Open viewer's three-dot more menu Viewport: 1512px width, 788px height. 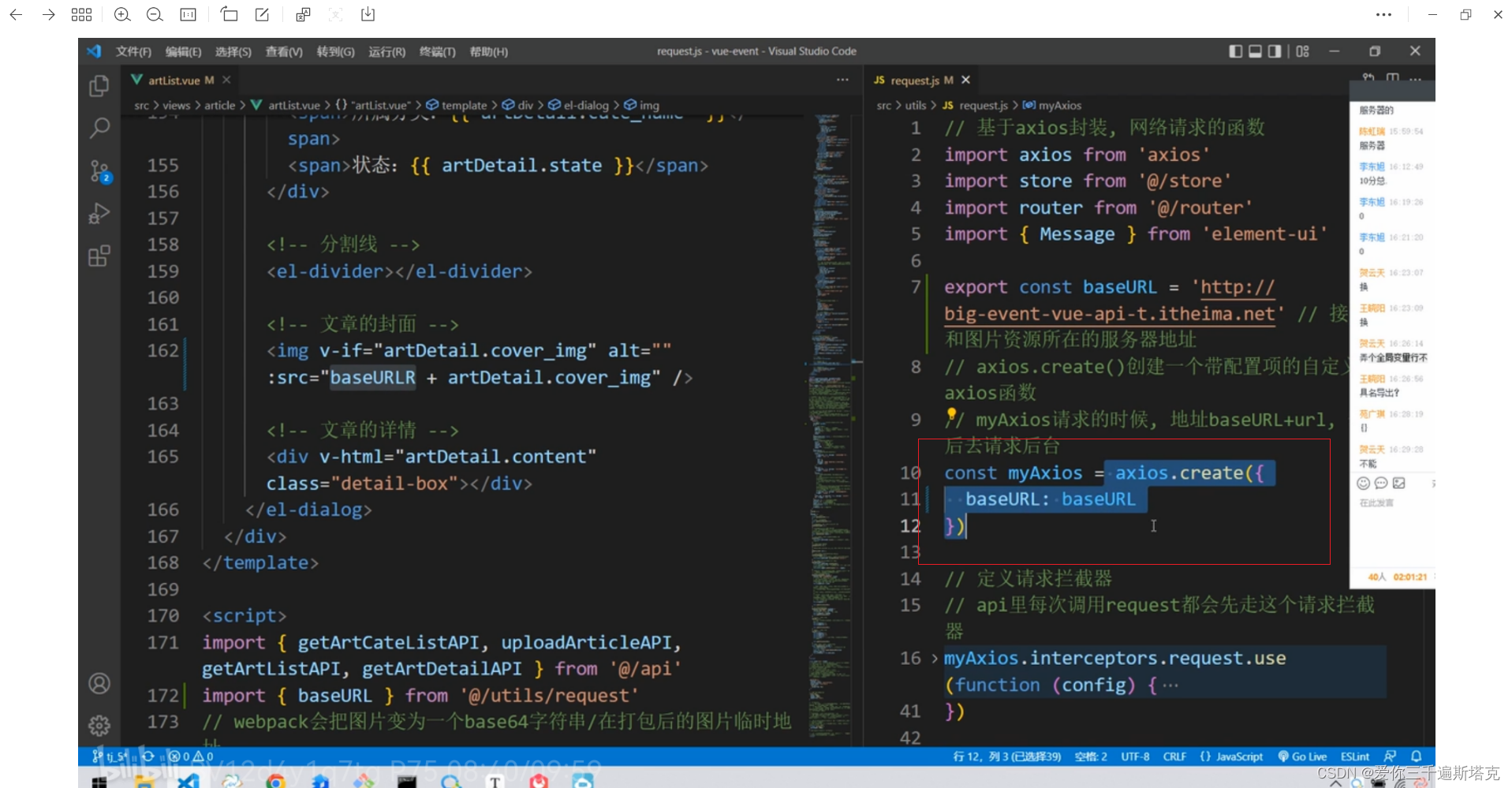[1383, 14]
